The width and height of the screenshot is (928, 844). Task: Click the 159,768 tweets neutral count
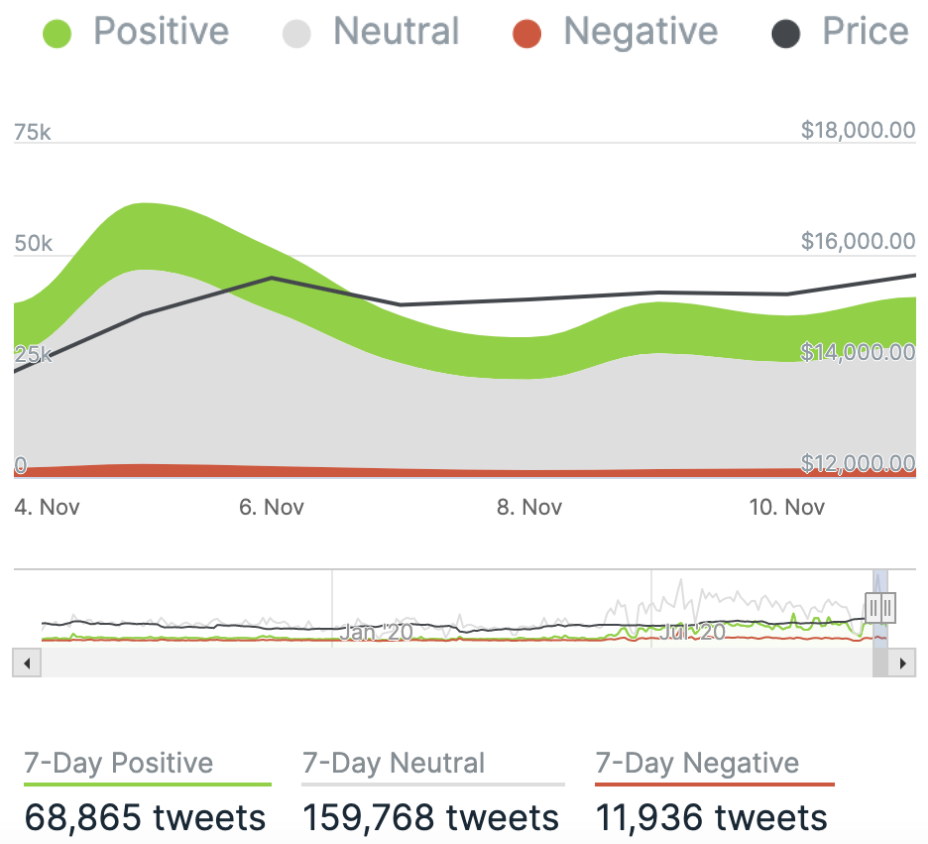click(x=430, y=817)
